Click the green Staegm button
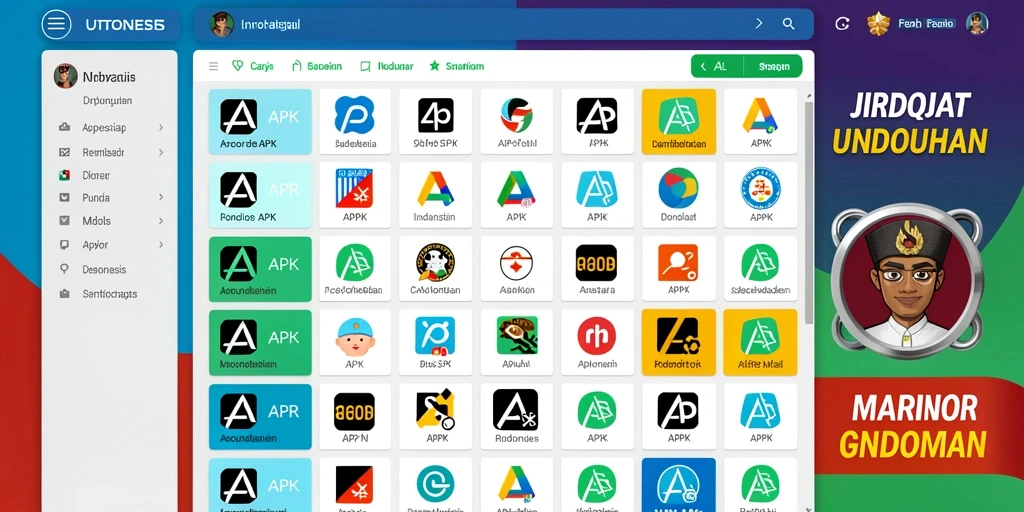Viewport: 1024px width, 512px height. (x=774, y=66)
